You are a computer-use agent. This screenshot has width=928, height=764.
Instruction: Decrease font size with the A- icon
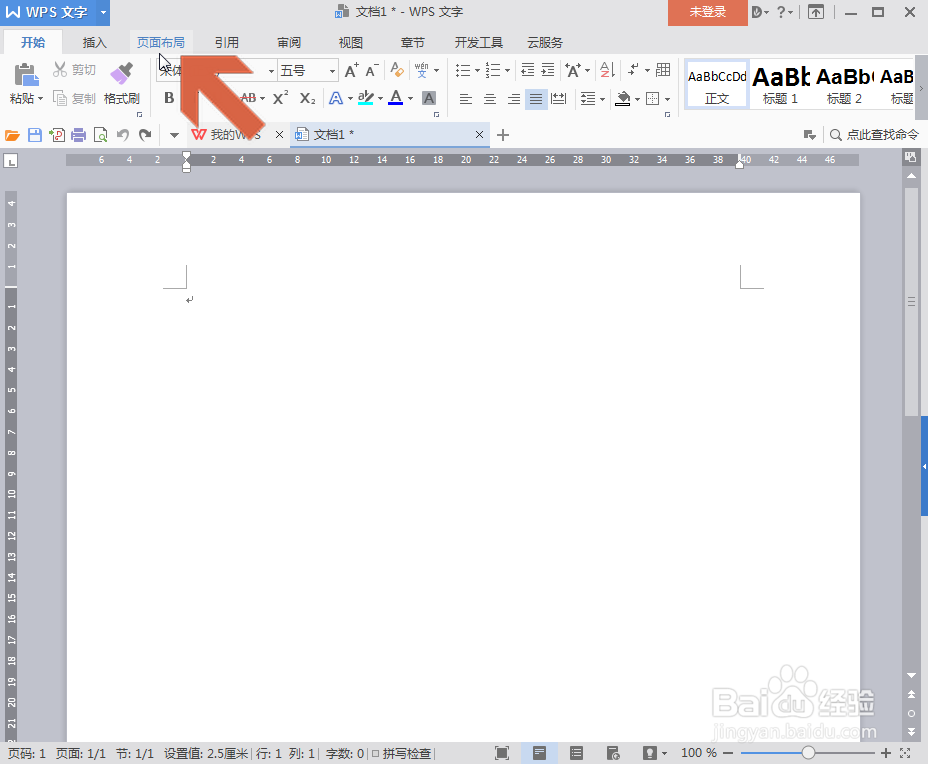pyautogui.click(x=372, y=70)
